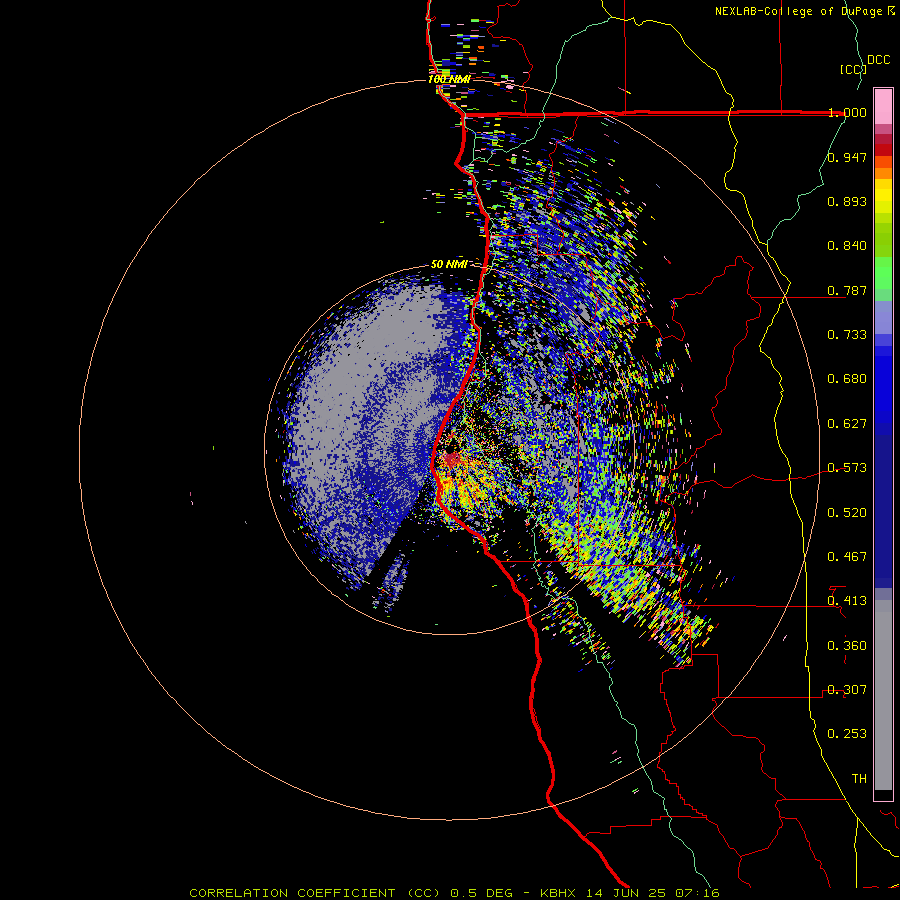Click the Correlation Coefficient KBHX caption text
900x900 pixels.
pyautogui.click(x=454, y=893)
